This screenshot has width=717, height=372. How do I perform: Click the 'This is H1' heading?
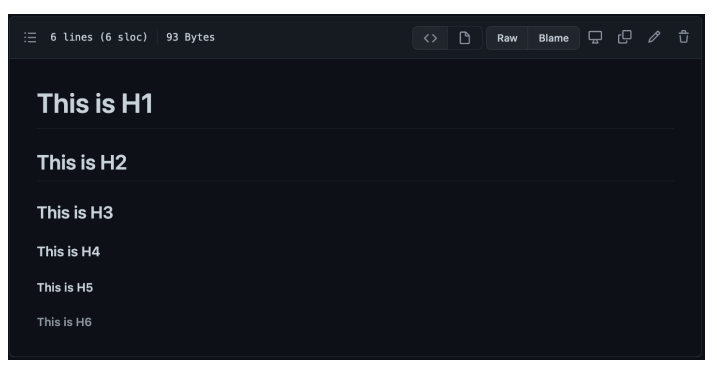tap(95, 103)
